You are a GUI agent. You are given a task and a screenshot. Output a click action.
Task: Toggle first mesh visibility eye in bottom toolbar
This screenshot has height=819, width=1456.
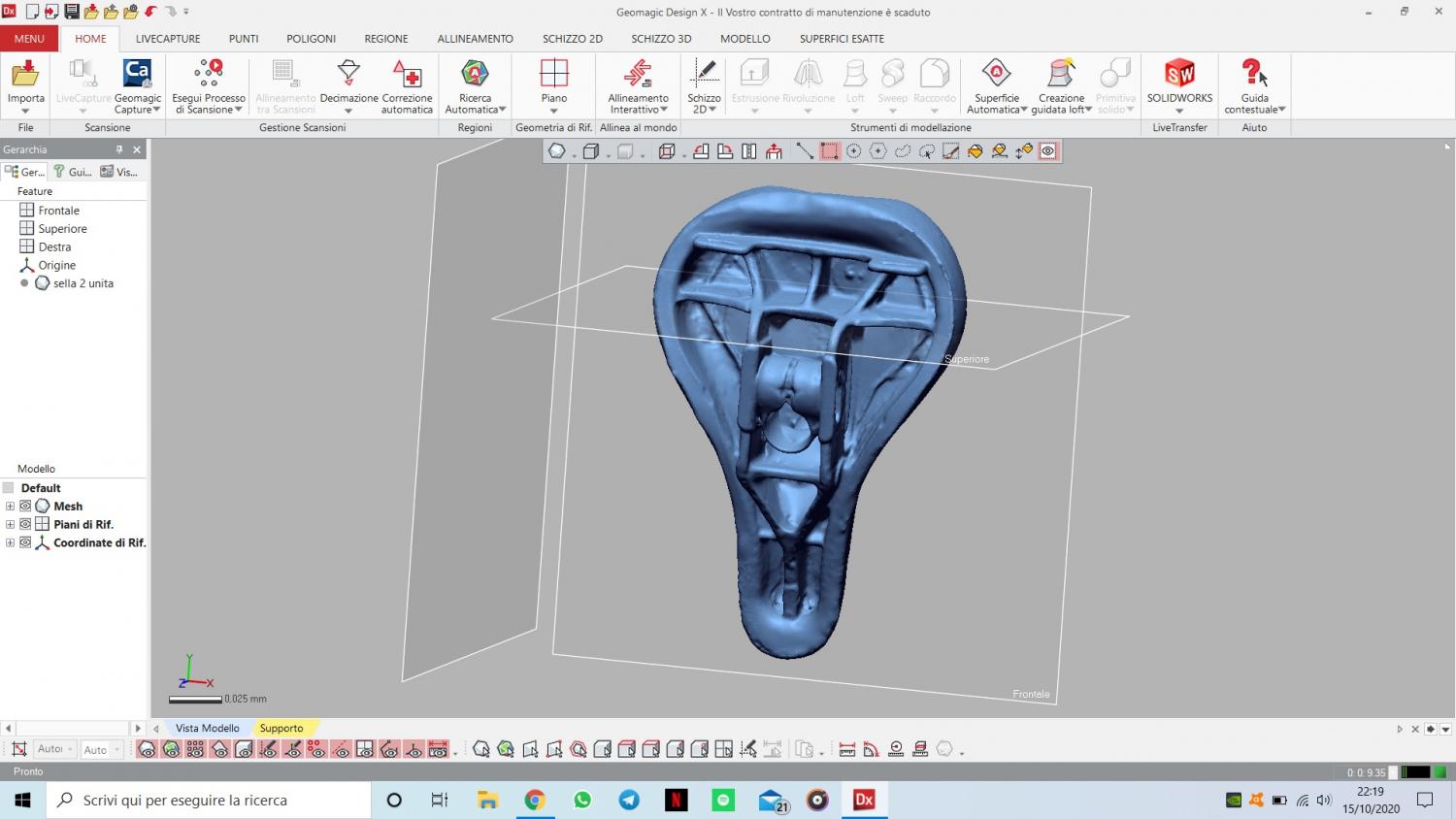click(x=147, y=749)
